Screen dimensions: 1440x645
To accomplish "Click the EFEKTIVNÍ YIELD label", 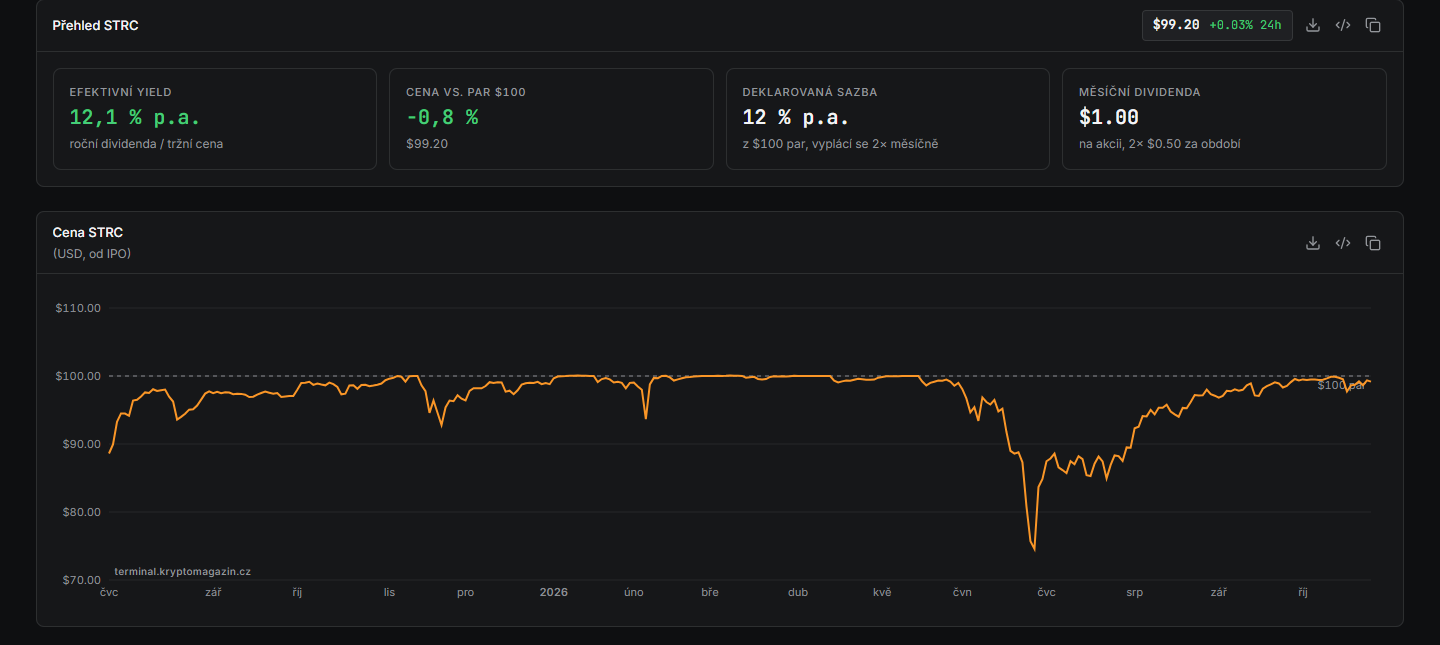I will click(120, 92).
